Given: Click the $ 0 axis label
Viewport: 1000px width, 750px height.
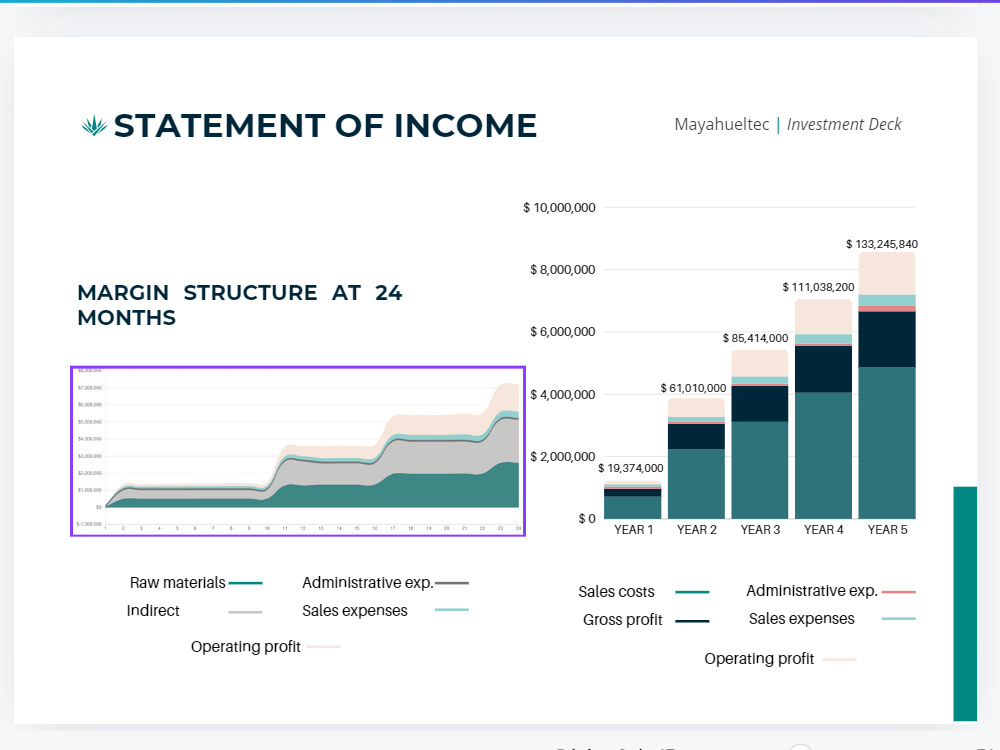Looking at the screenshot, I should 587,518.
